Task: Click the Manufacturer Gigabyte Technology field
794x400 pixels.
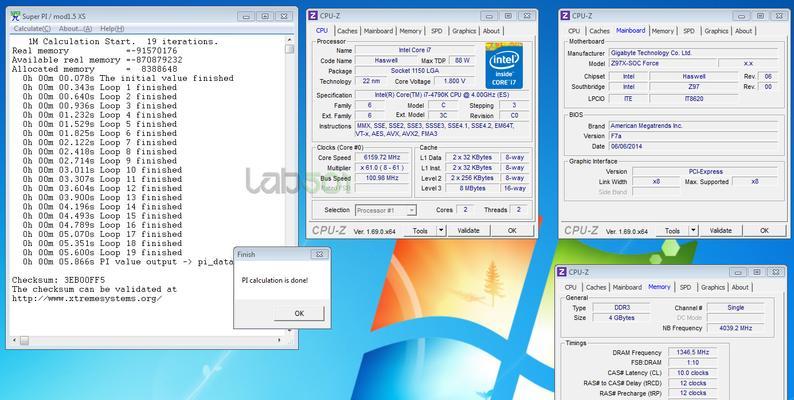Action: point(693,53)
